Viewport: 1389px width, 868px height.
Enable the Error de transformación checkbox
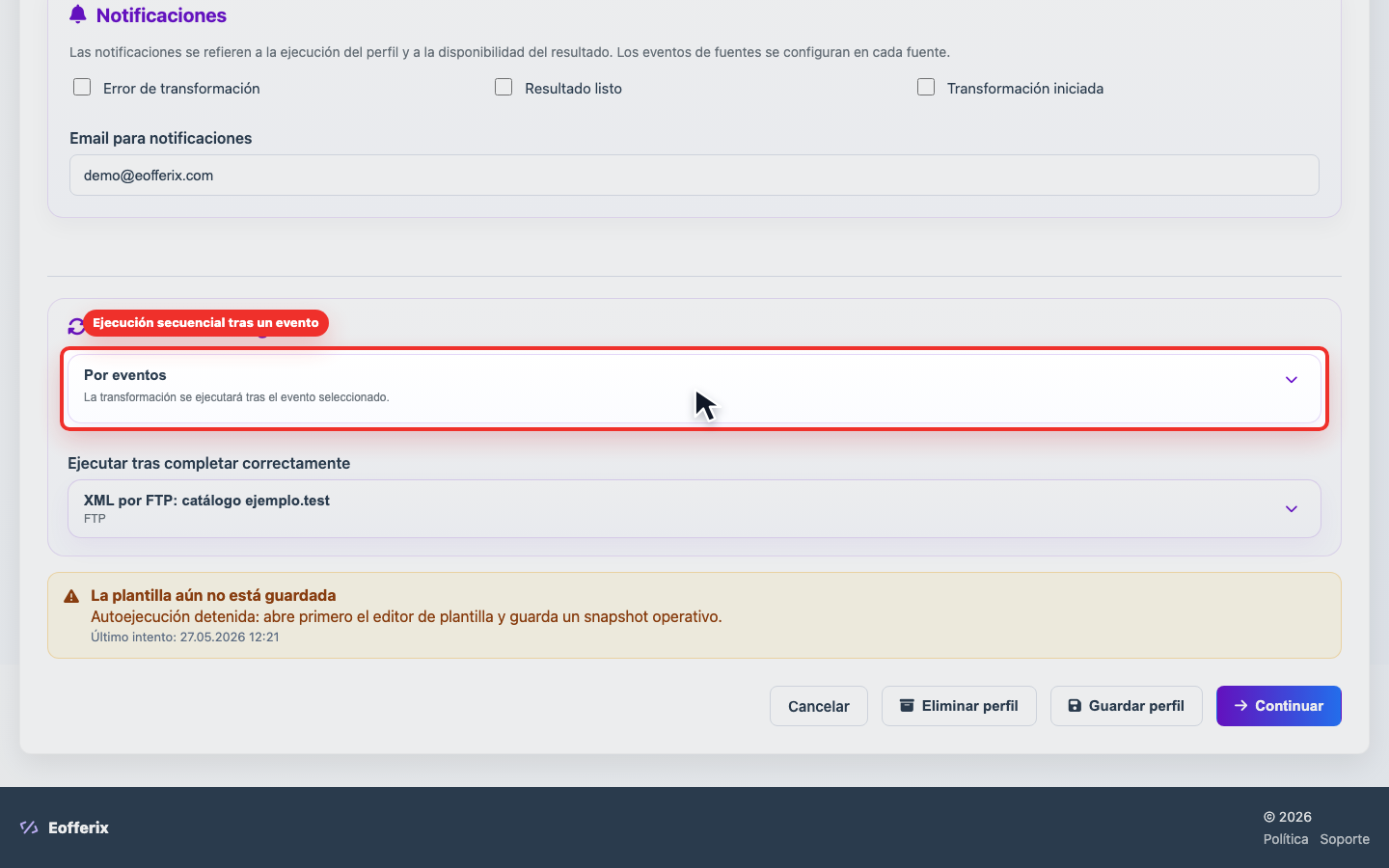pyautogui.click(x=82, y=88)
